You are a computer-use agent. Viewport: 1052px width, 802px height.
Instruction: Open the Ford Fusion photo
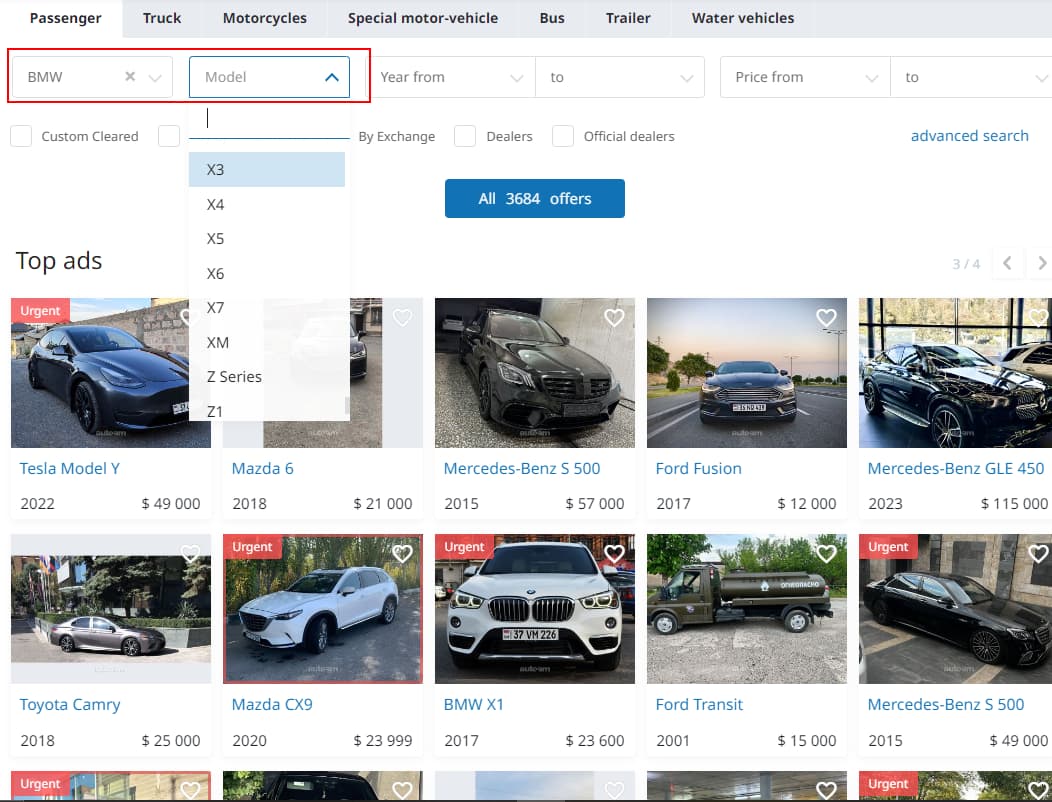747,373
